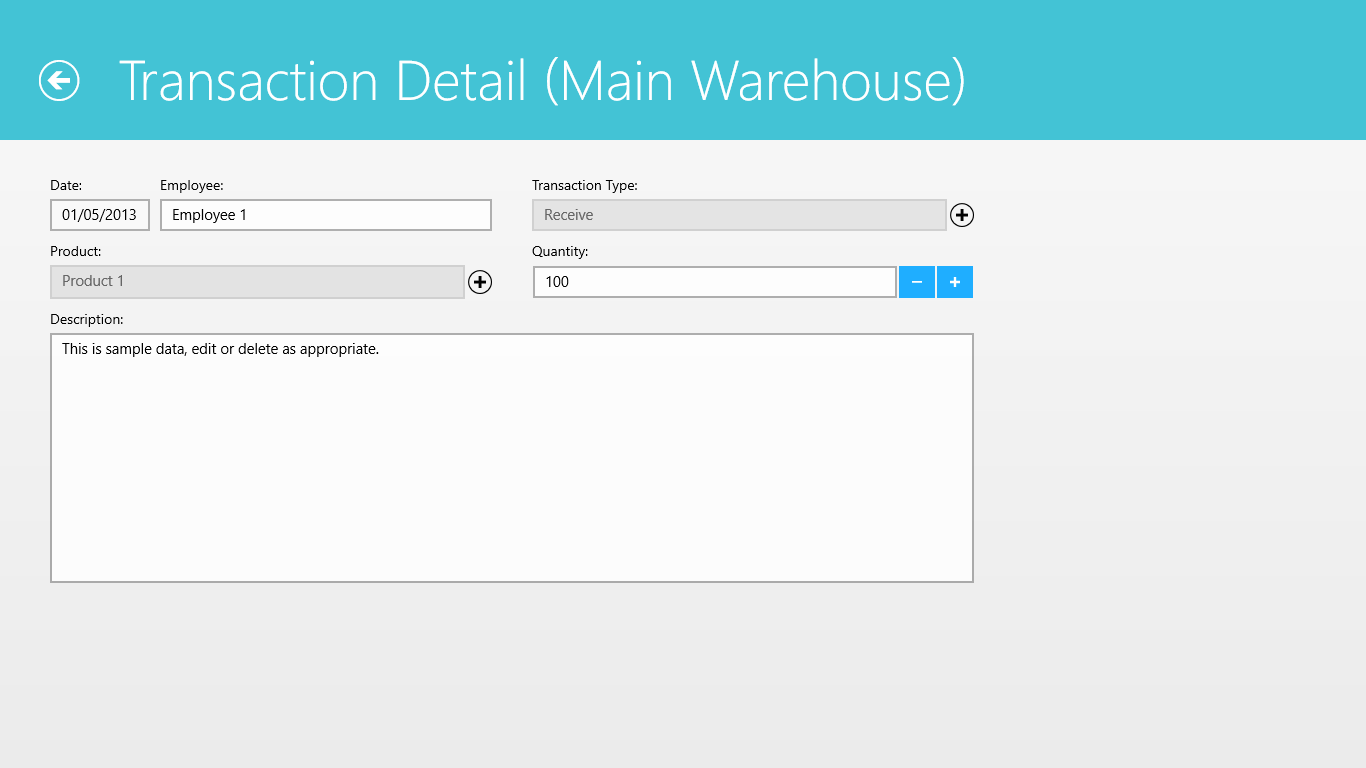This screenshot has height=768, width=1366.
Task: Click the Transaction Detail page title
Action: (542, 80)
